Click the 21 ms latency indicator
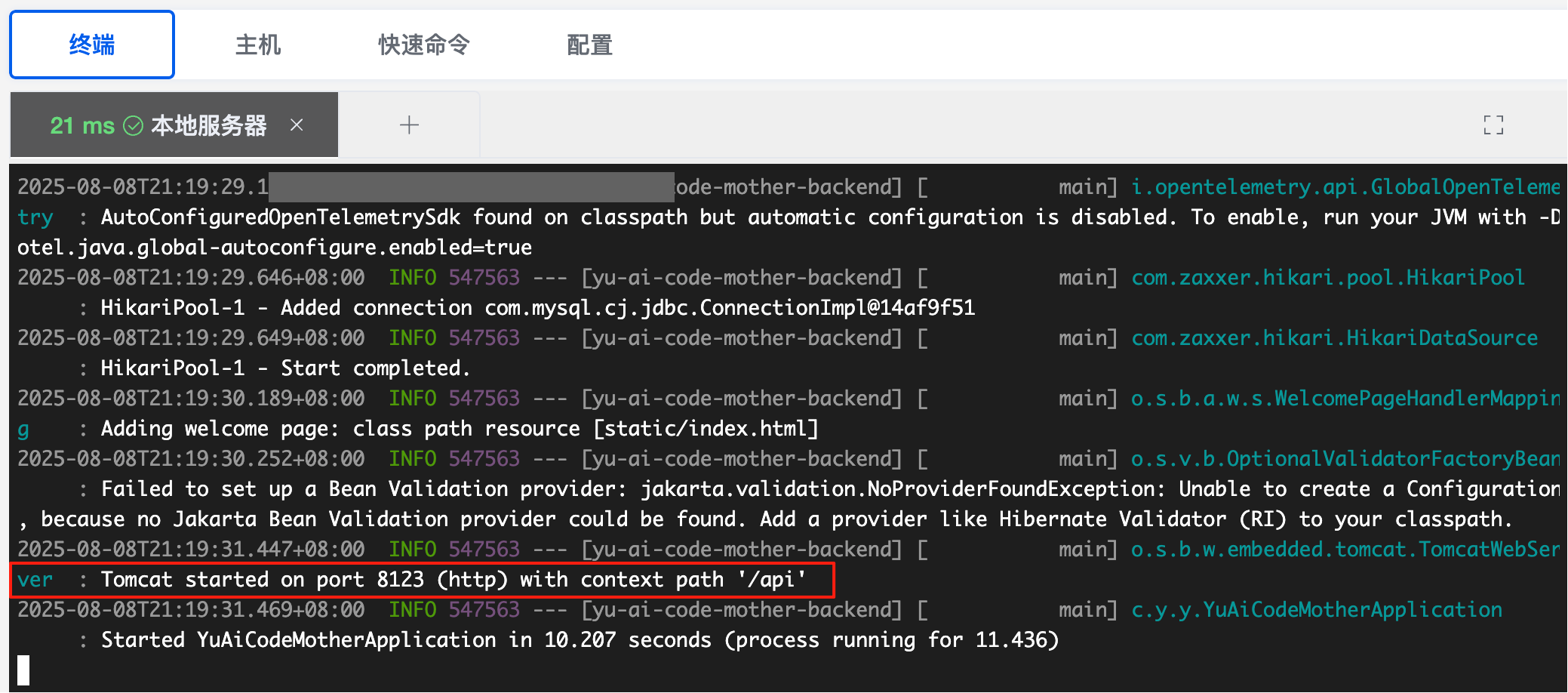1568x693 pixels. (82, 125)
